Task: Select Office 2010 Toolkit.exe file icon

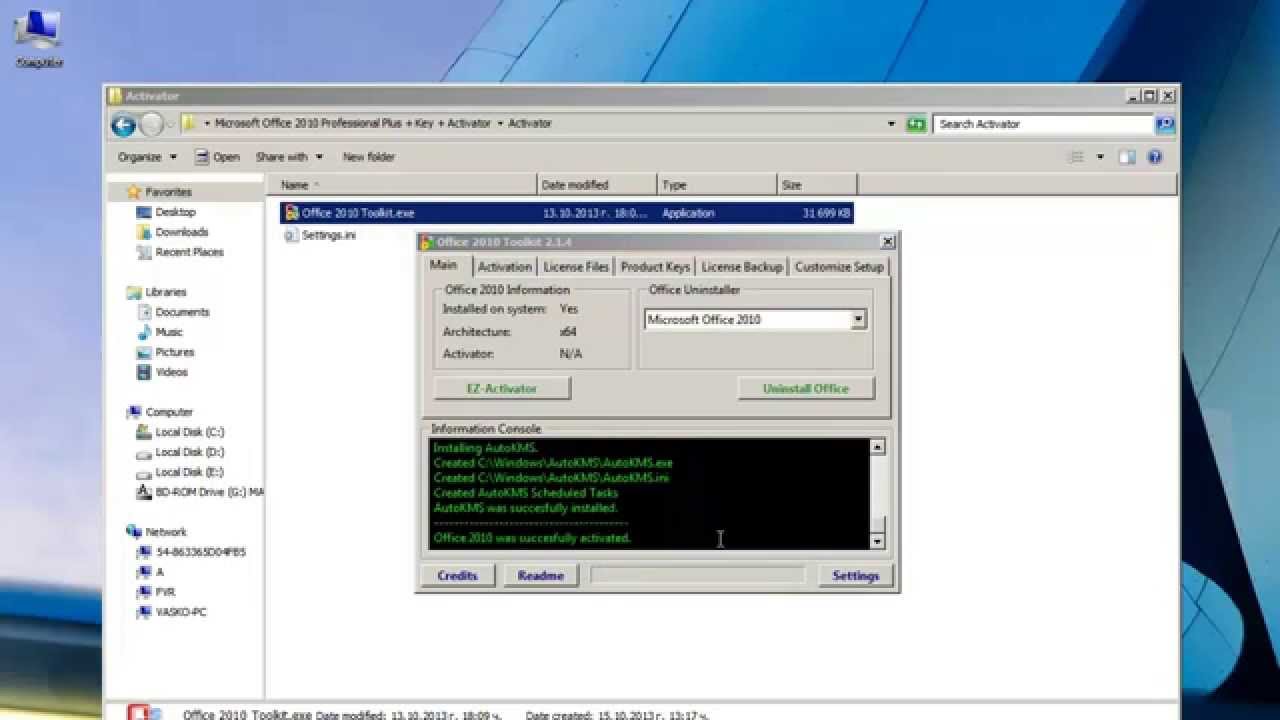Action: pyautogui.click(x=291, y=213)
